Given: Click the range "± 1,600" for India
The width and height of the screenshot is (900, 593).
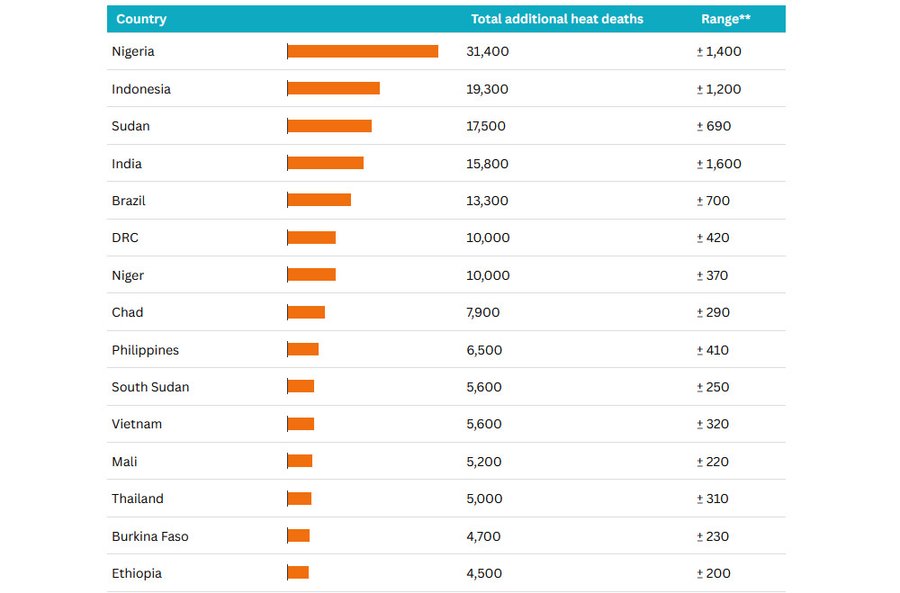Looking at the screenshot, I should (x=719, y=164).
